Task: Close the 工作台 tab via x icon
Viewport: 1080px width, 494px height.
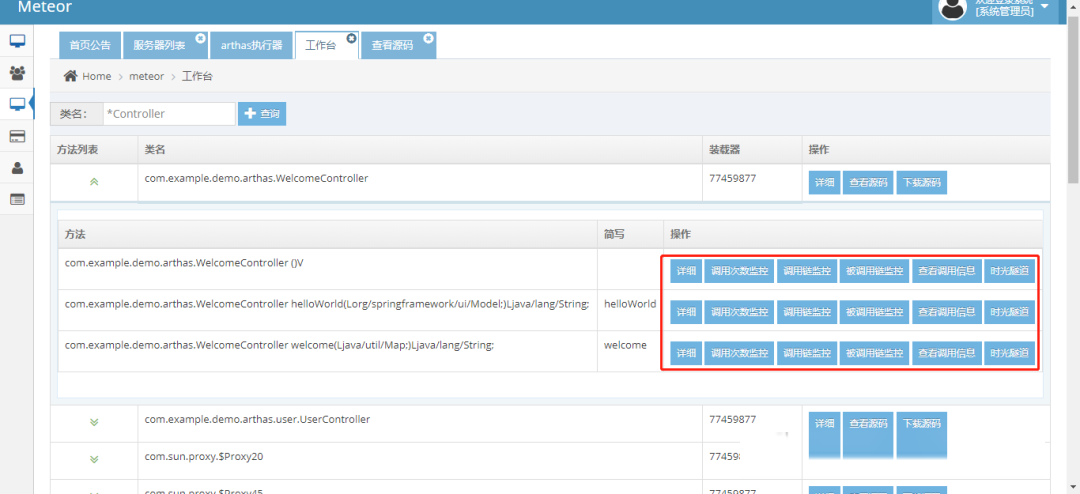Action: [351, 38]
